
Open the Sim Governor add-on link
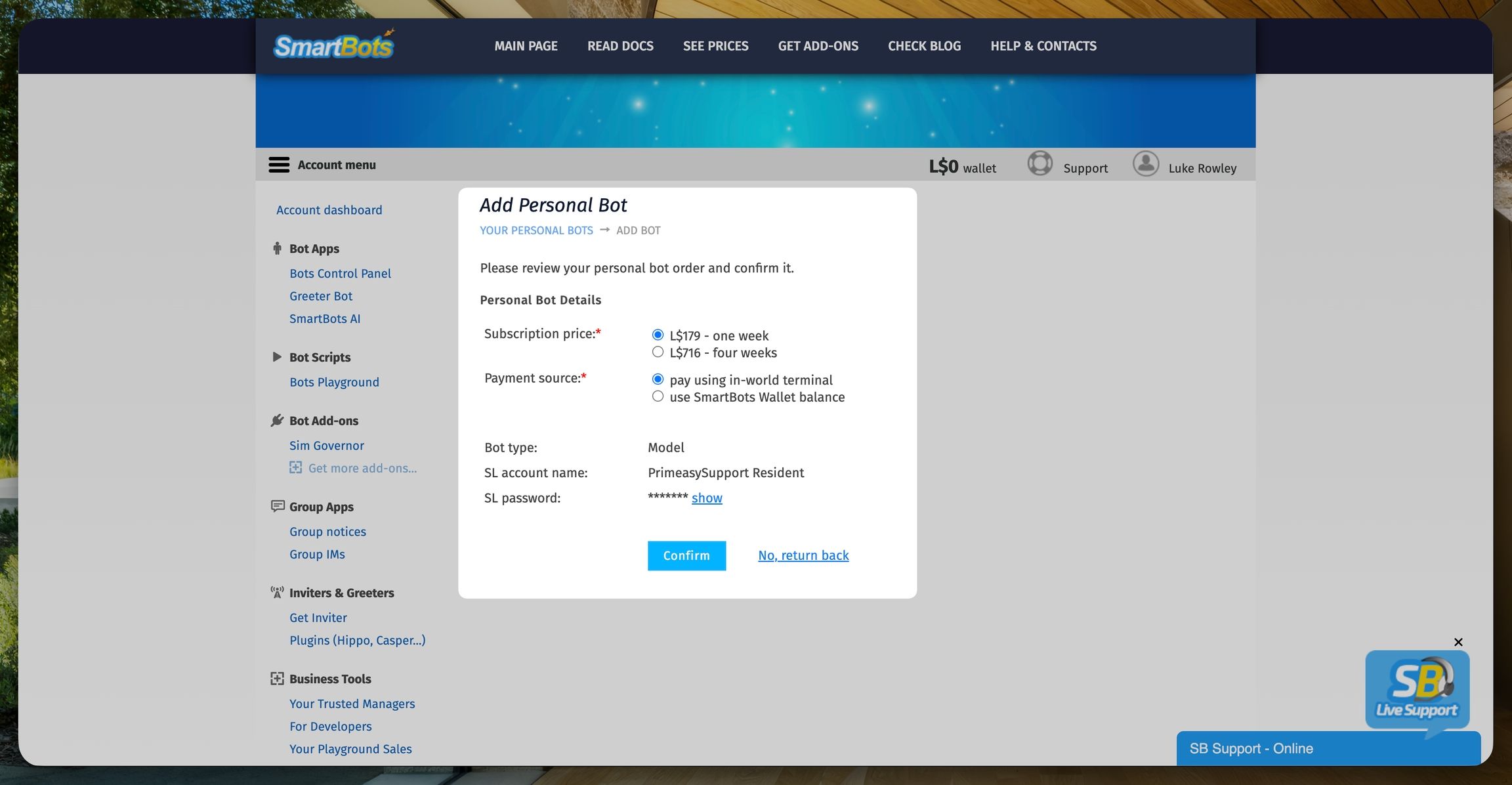point(327,445)
